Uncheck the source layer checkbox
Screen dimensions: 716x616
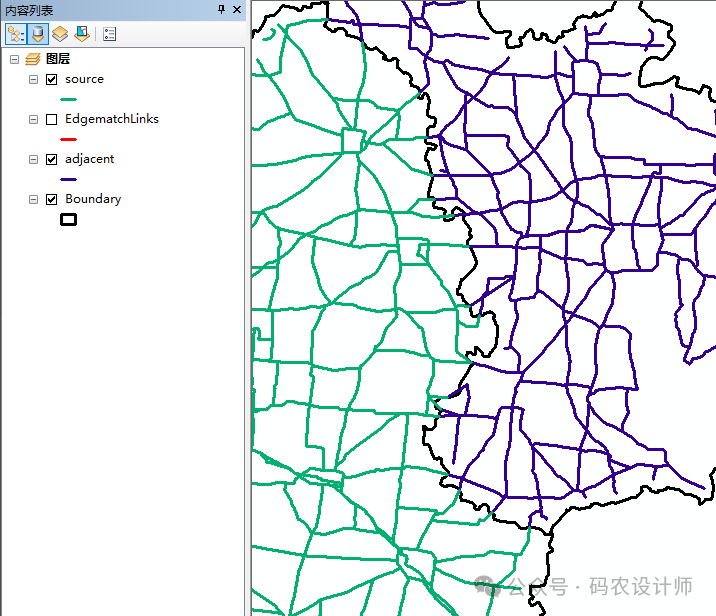pos(52,79)
